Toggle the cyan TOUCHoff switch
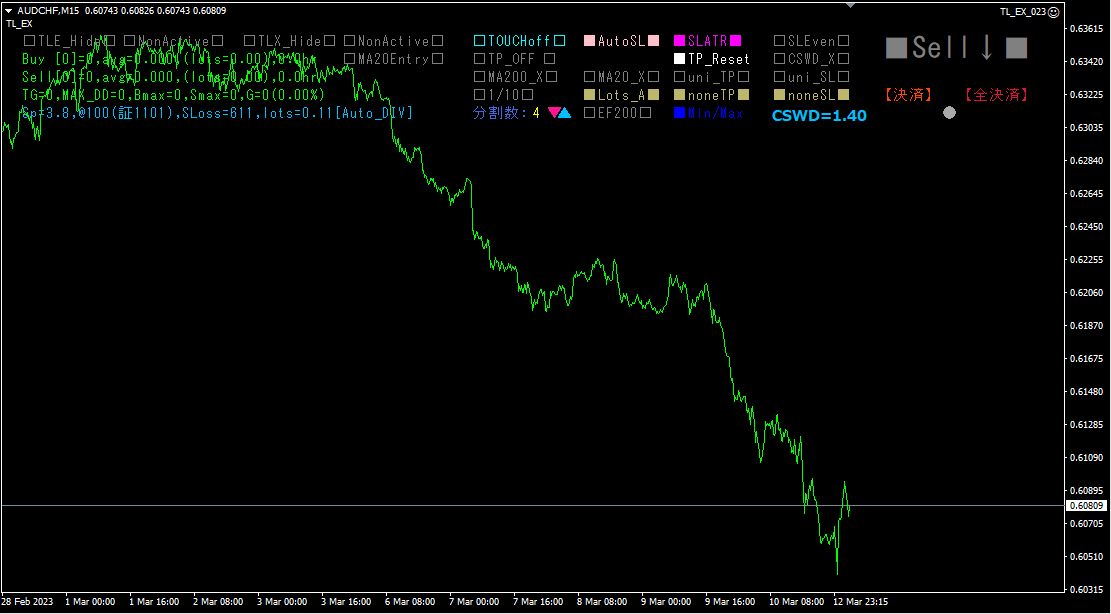 (519, 41)
